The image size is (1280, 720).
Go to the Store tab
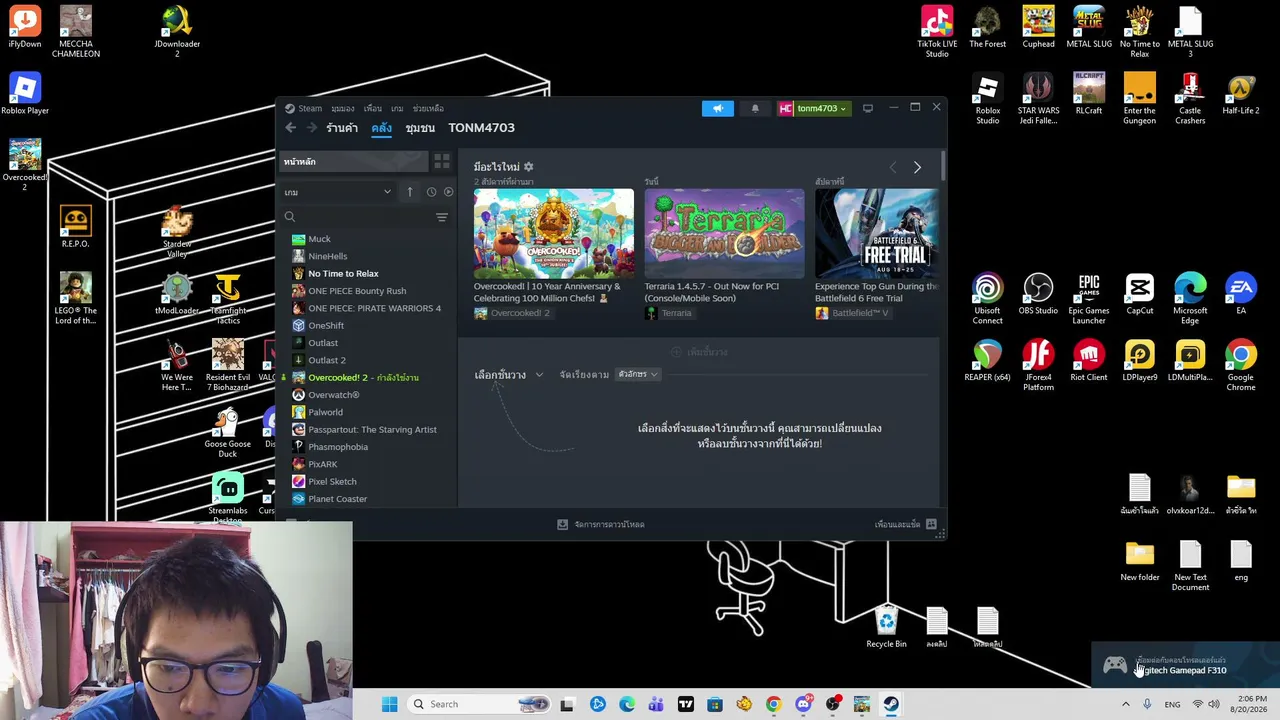click(342, 128)
